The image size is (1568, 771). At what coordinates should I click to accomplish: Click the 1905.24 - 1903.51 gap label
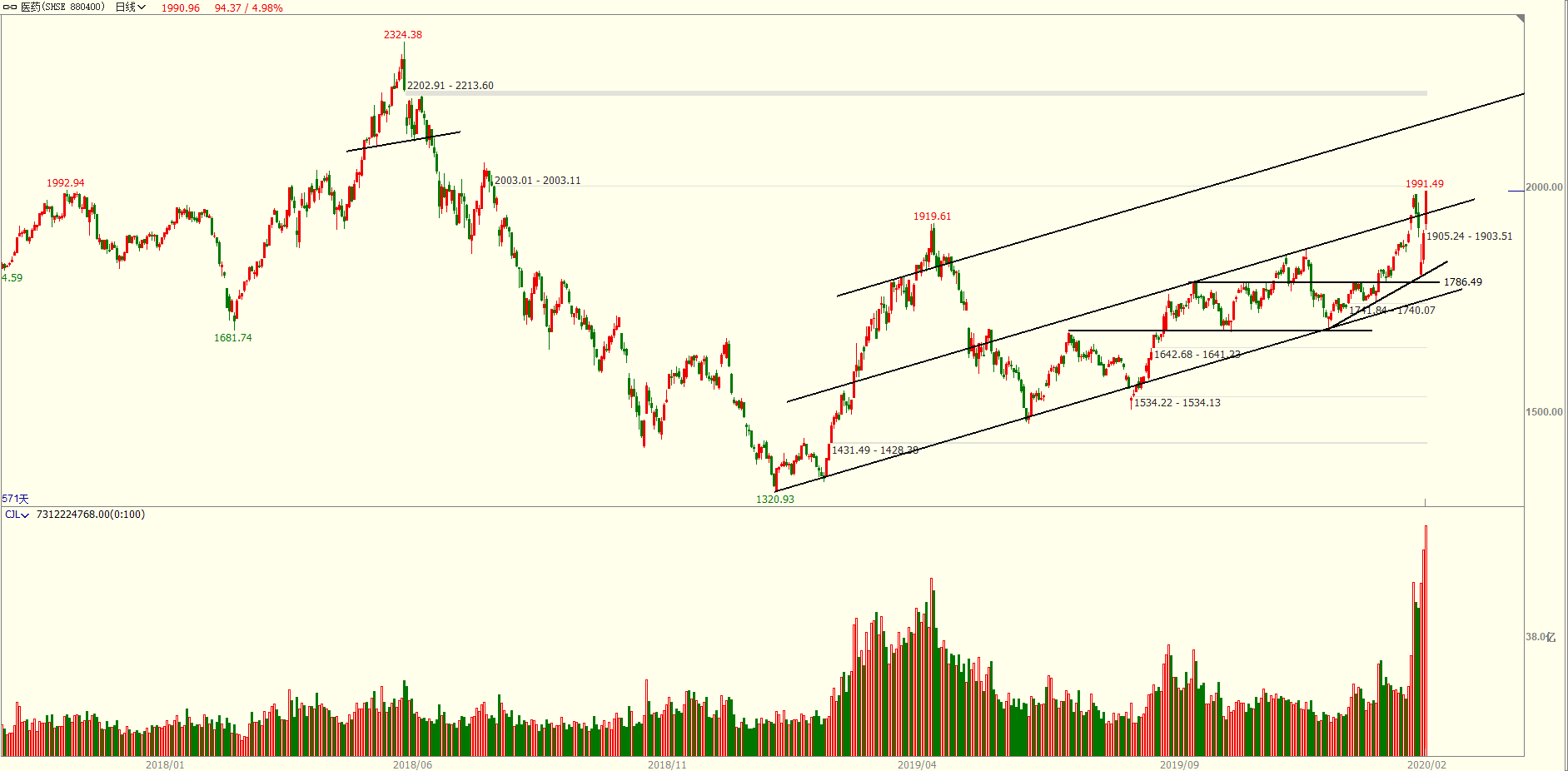pos(1470,236)
